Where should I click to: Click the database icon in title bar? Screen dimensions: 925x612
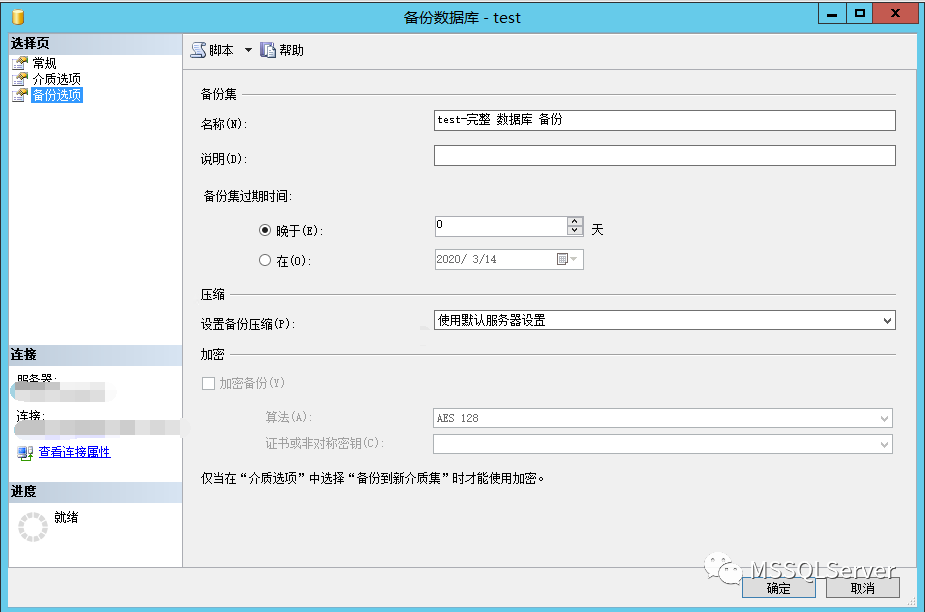click(x=18, y=17)
